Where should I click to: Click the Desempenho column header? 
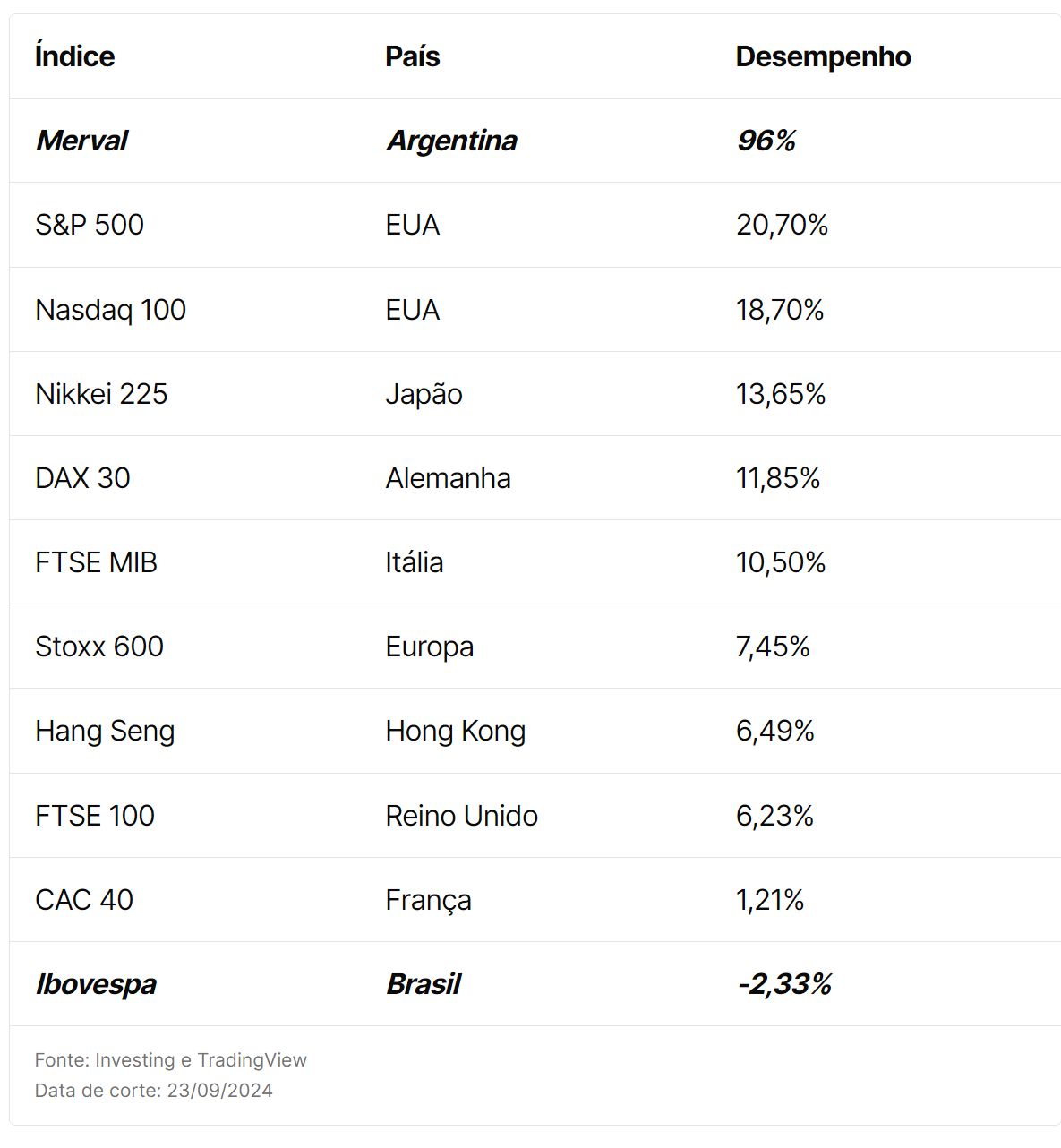tap(823, 56)
